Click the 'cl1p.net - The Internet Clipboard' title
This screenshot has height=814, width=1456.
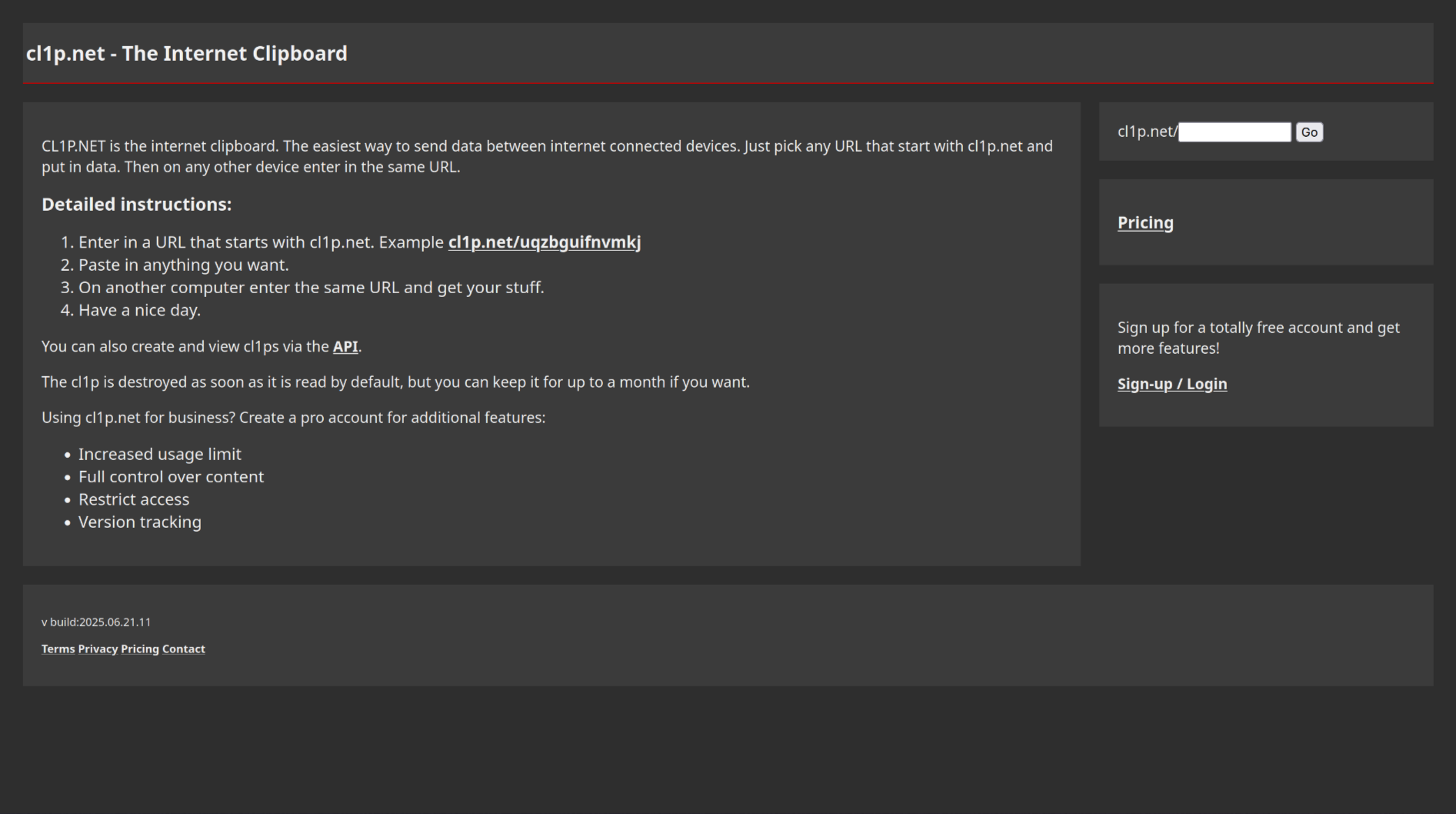point(186,54)
